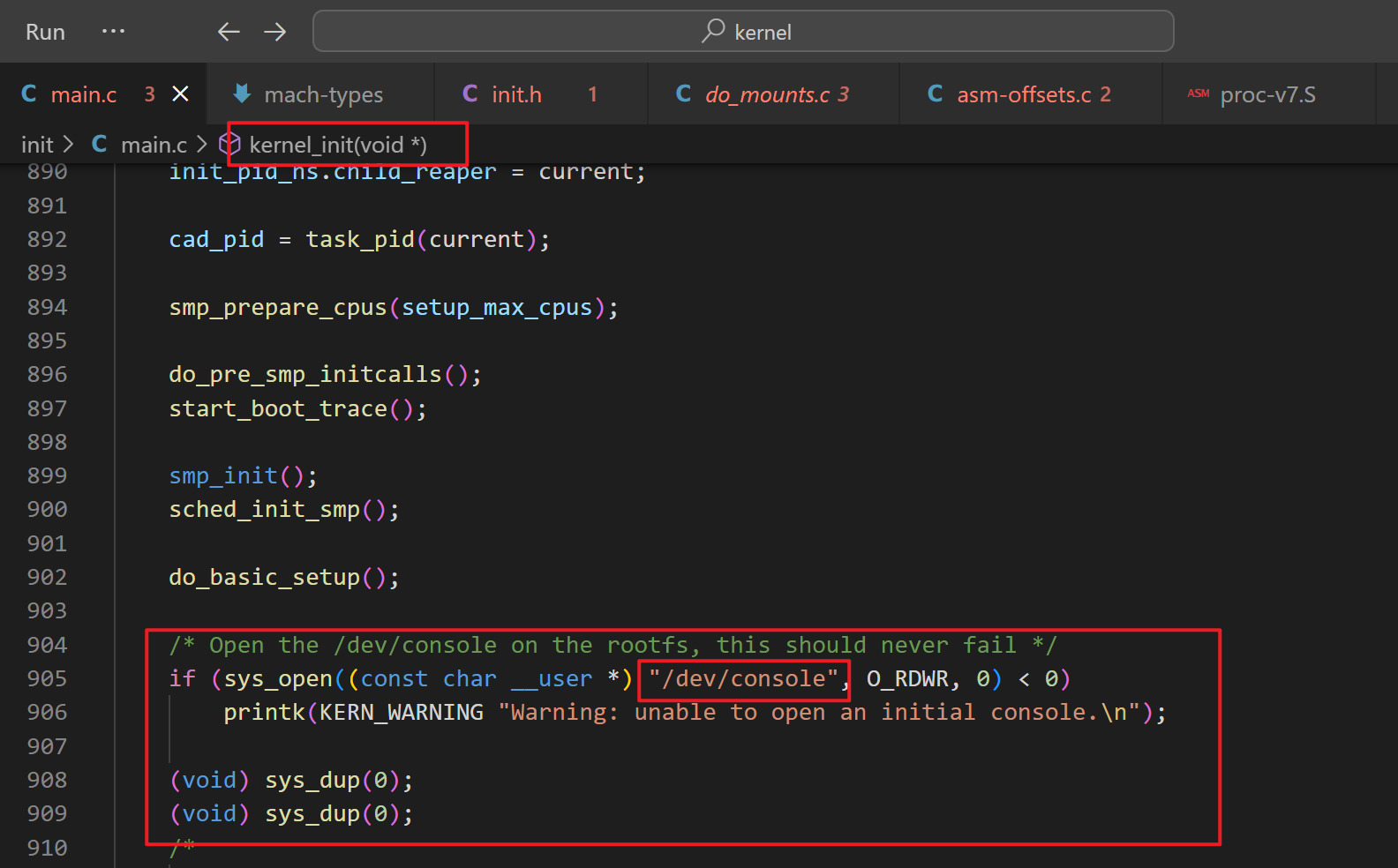Click the setup_max_cpus argument
Image resolution: width=1398 pixels, height=868 pixels.
[x=497, y=308]
